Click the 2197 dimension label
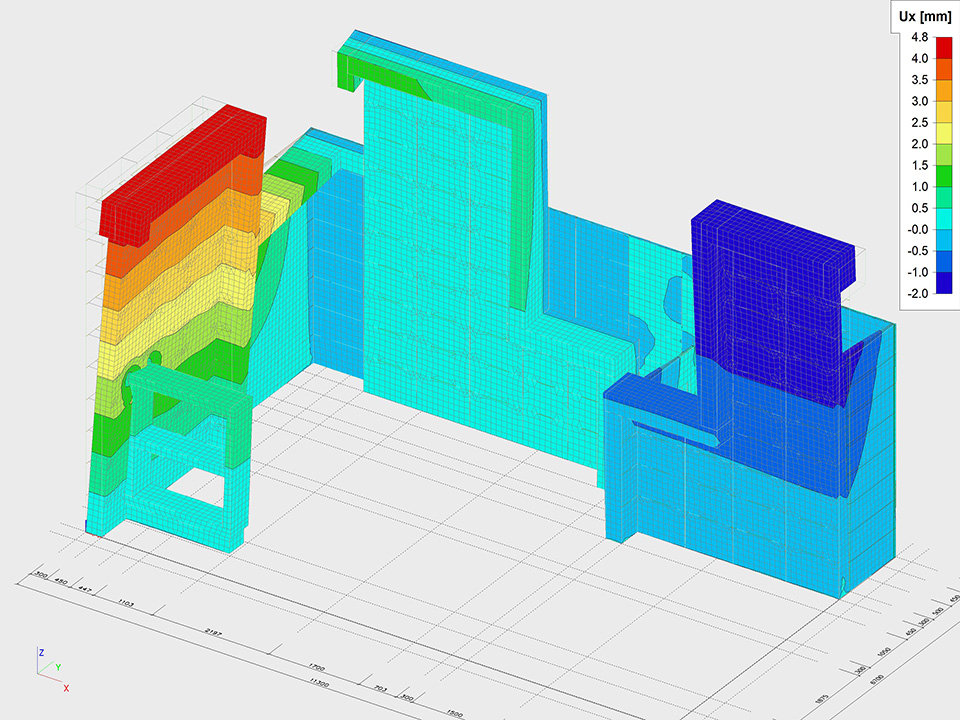 213,634
